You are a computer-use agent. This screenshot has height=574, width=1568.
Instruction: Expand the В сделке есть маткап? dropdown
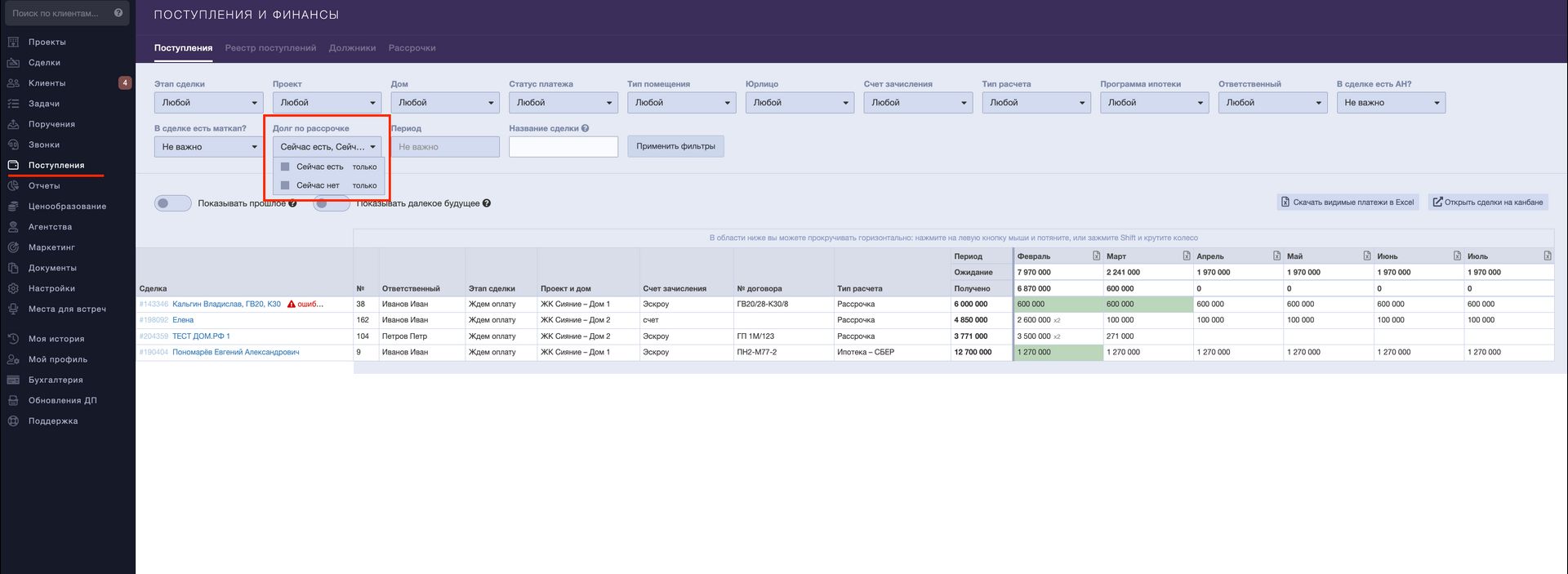208,146
